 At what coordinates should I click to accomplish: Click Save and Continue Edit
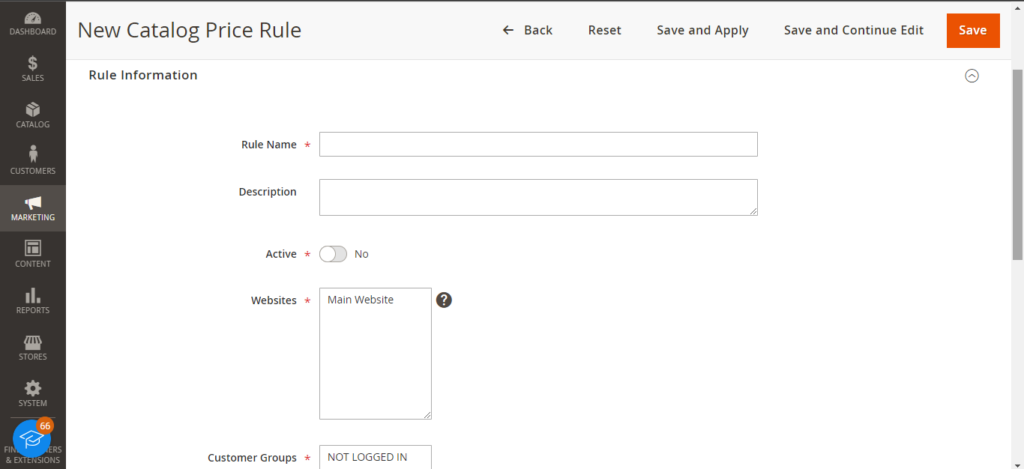click(x=854, y=30)
